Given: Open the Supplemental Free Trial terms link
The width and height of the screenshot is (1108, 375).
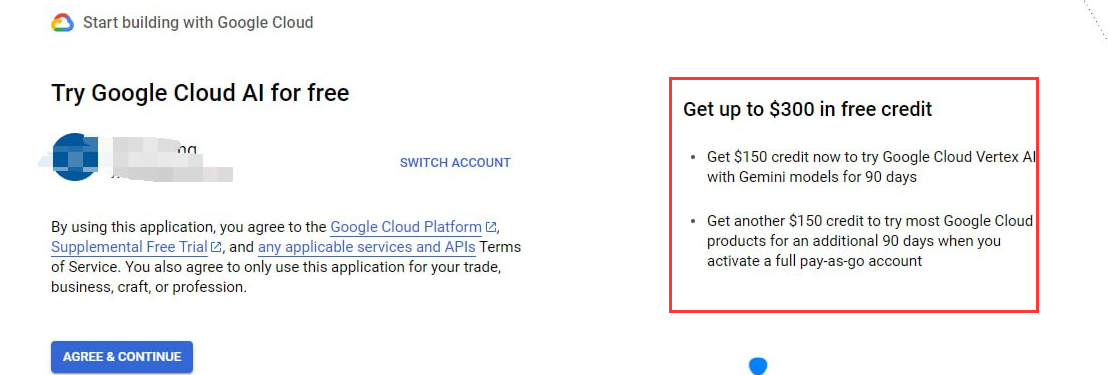Looking at the screenshot, I should coord(129,248).
